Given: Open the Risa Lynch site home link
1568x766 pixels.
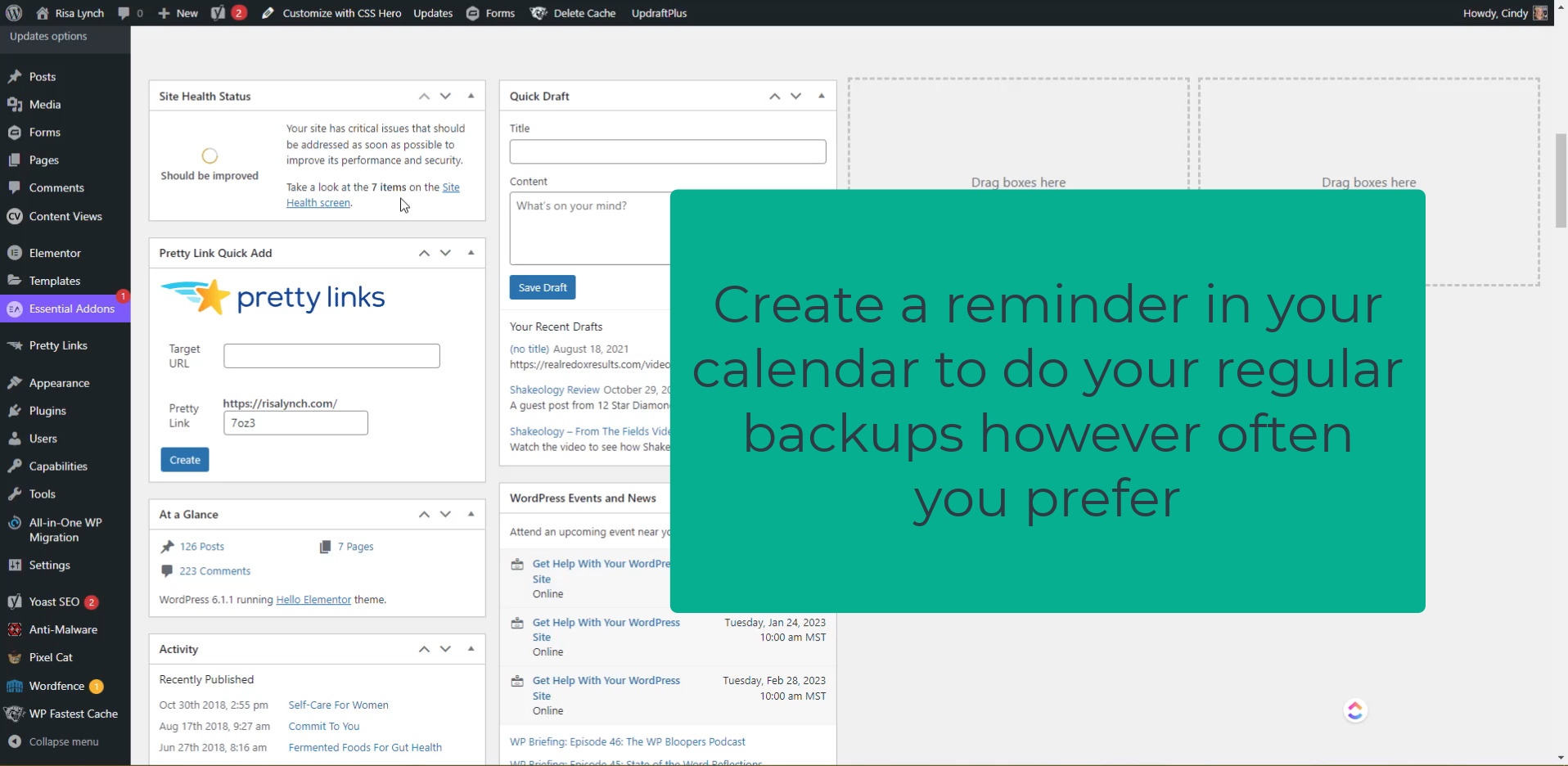Looking at the screenshot, I should tap(70, 13).
